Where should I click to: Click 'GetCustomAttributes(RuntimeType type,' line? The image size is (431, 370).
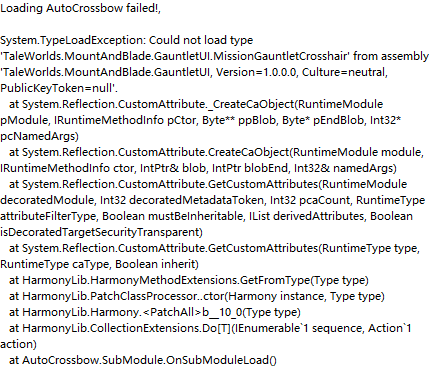(214, 248)
